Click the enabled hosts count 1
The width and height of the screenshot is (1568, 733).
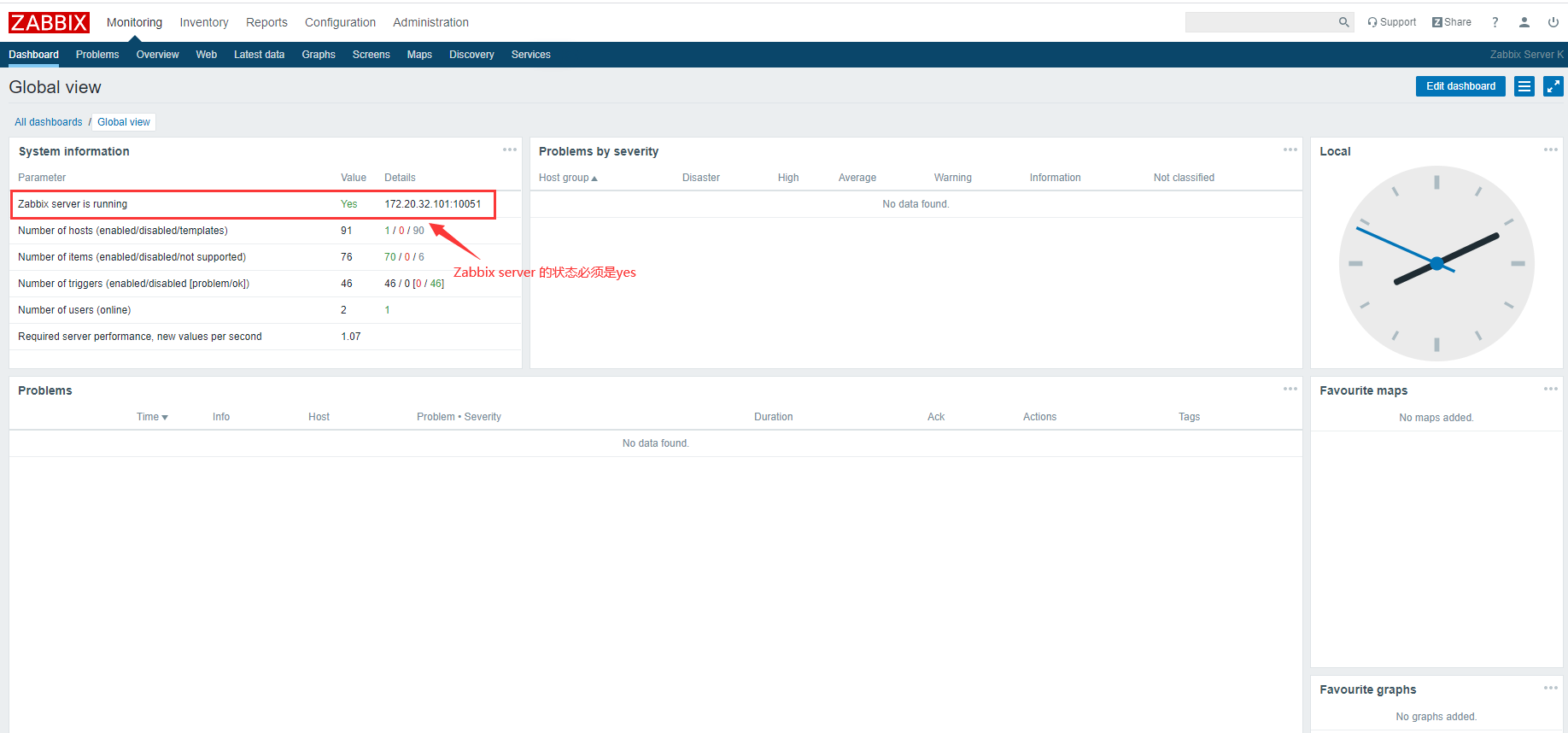(x=387, y=231)
